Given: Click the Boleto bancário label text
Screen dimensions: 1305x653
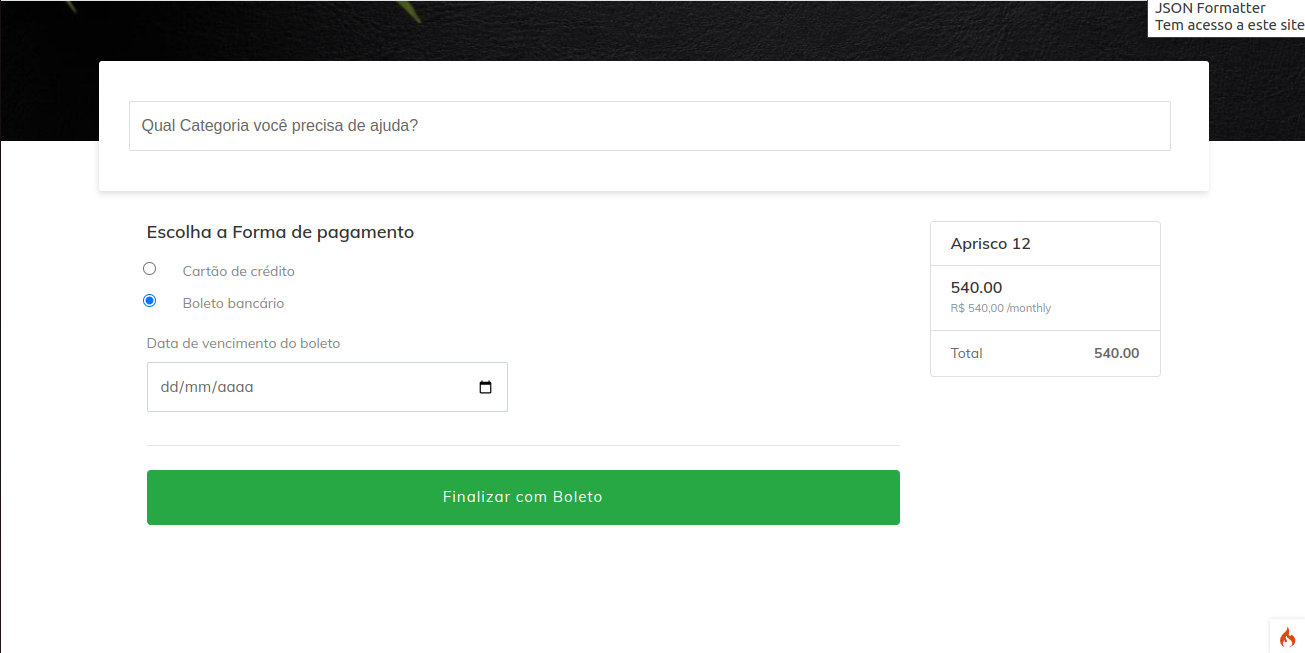Looking at the screenshot, I should pyautogui.click(x=233, y=303).
